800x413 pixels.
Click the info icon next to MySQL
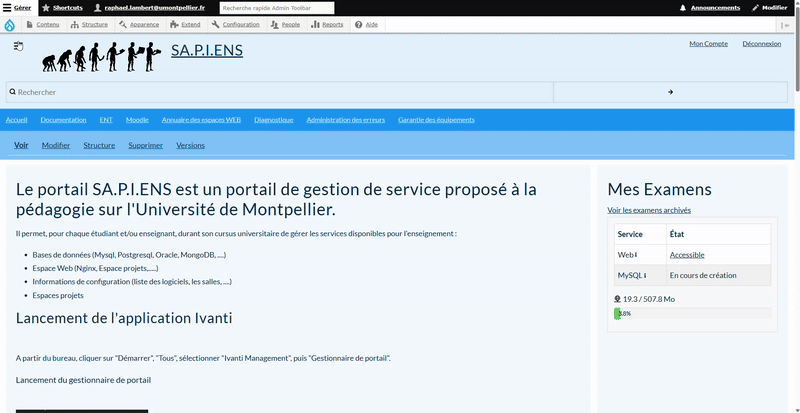645,275
